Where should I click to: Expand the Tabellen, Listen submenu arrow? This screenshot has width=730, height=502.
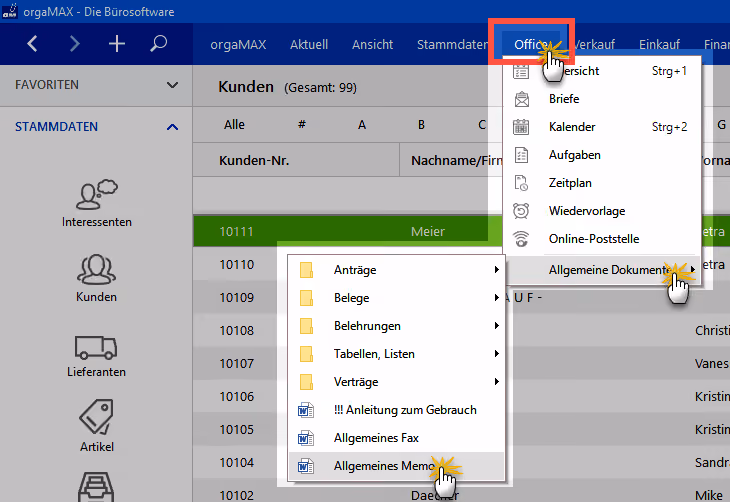pos(497,353)
